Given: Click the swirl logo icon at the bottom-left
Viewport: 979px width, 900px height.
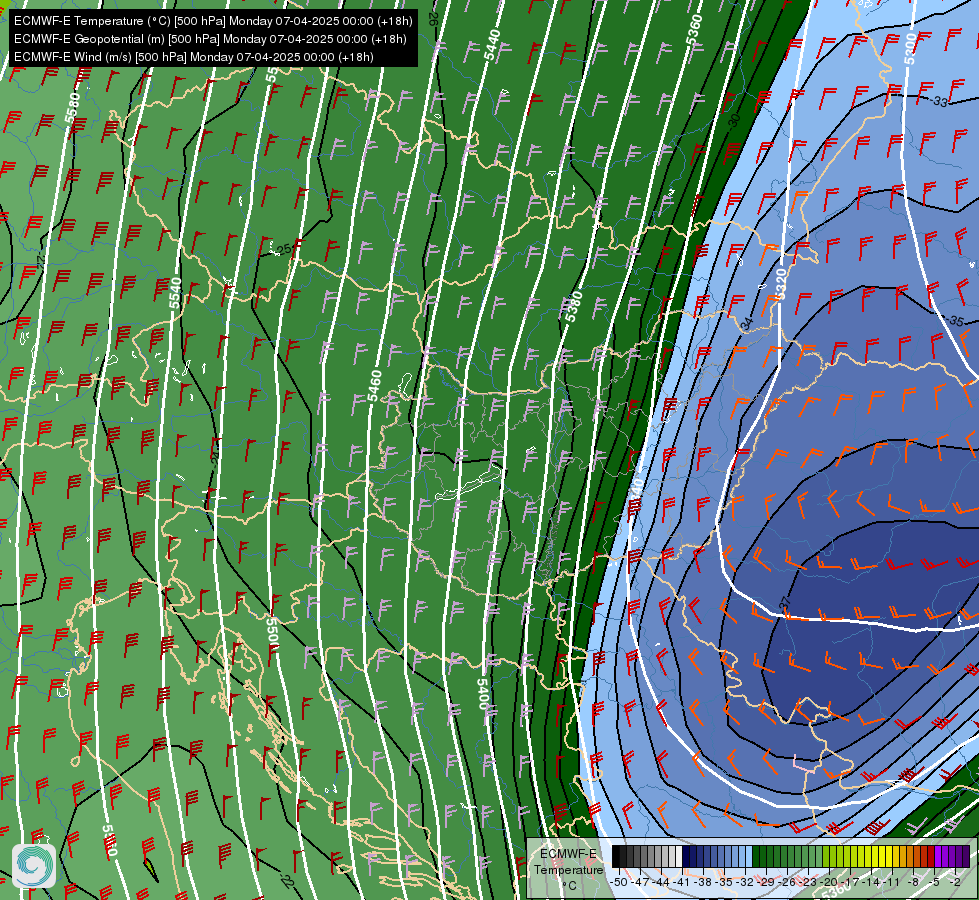Looking at the screenshot, I should coord(34,865).
